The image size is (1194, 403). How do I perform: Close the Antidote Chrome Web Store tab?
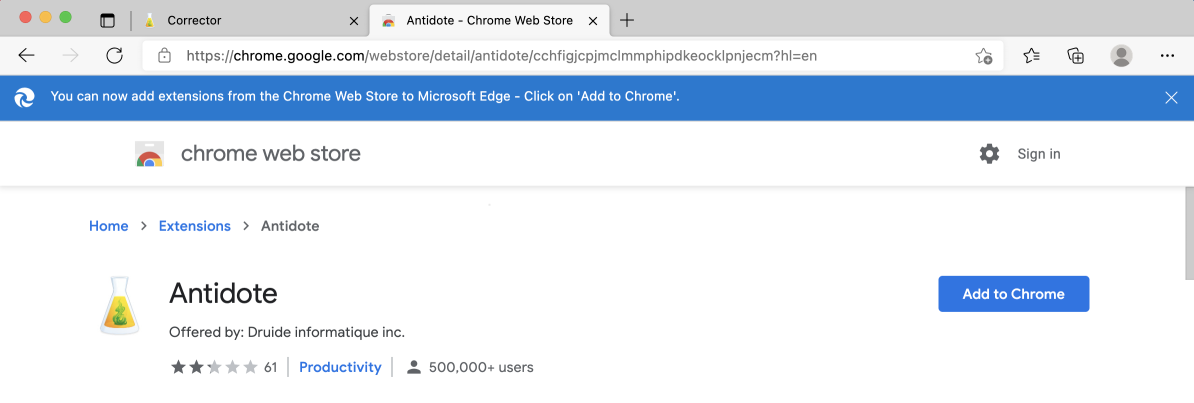pos(594,21)
